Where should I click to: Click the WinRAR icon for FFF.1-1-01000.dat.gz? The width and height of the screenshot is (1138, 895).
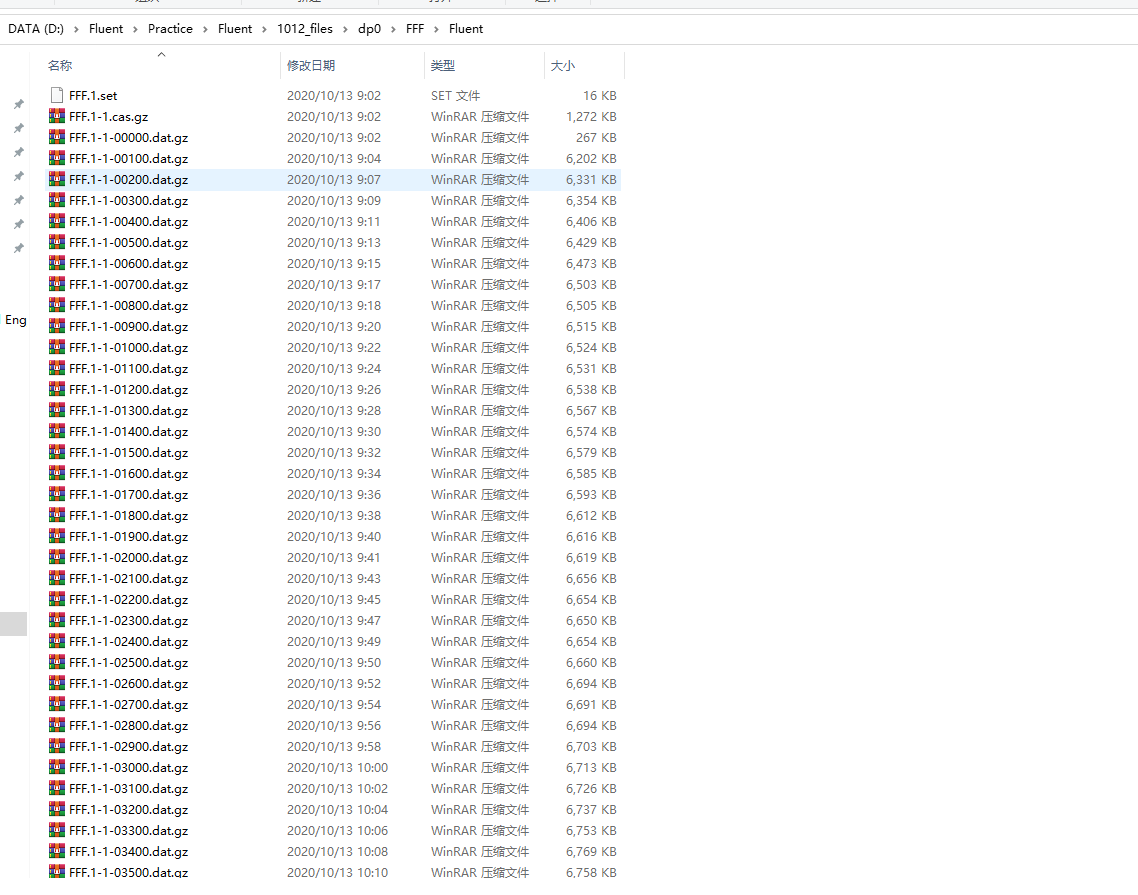[57, 348]
